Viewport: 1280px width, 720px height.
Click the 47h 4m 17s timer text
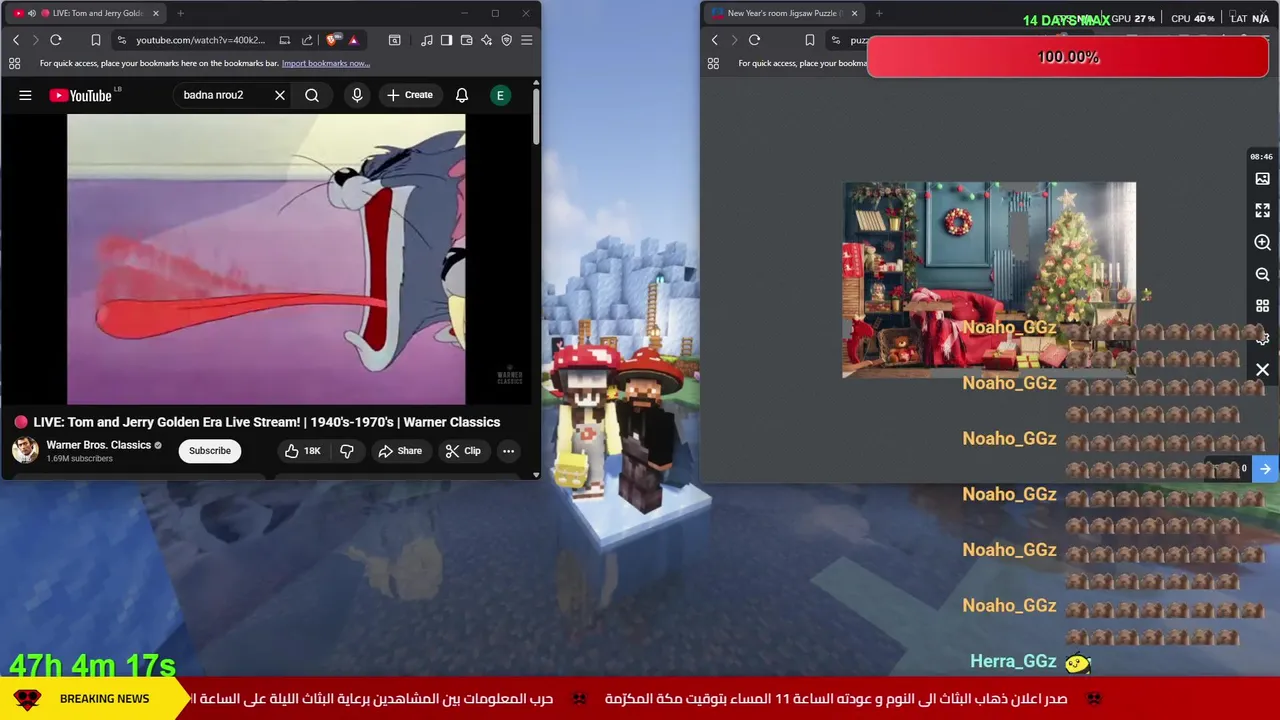(93, 665)
